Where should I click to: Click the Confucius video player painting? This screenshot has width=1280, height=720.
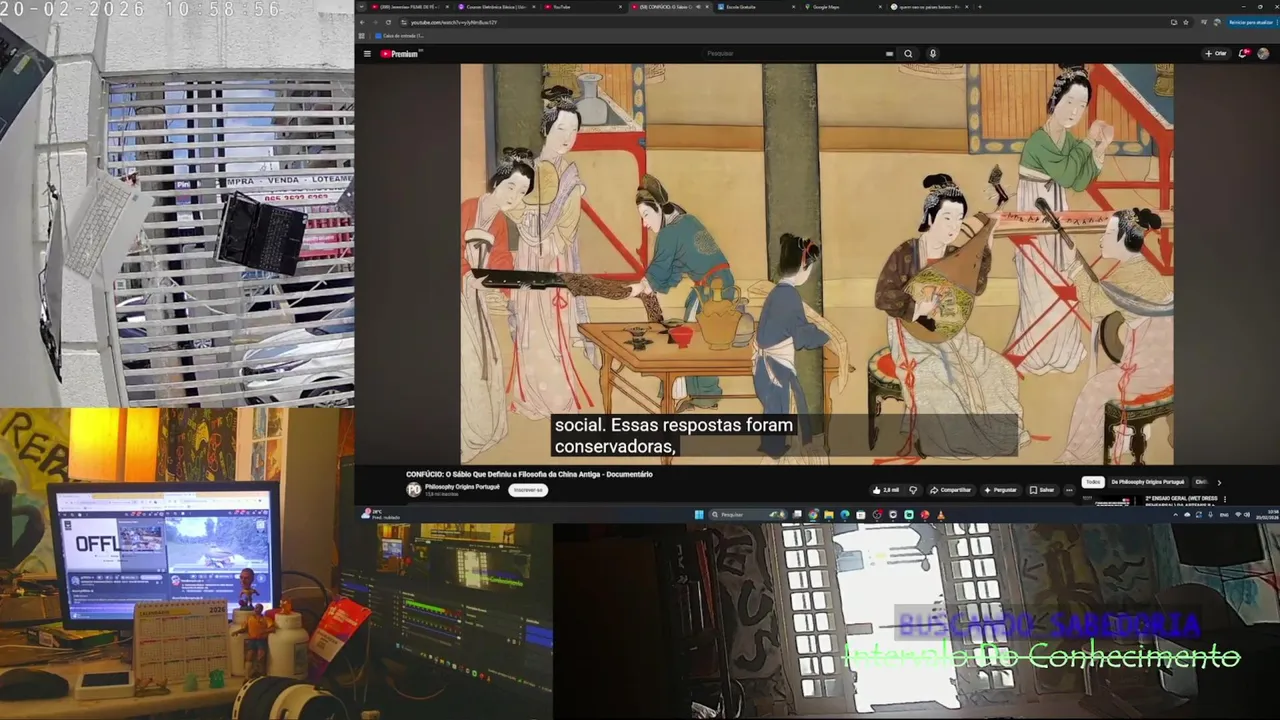point(817,264)
